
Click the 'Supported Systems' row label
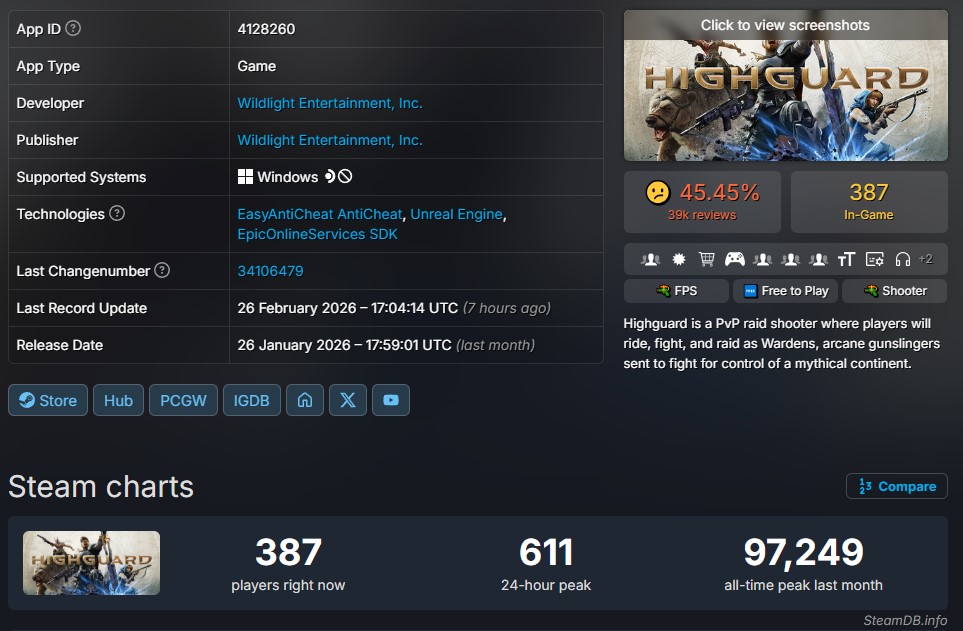[81, 177]
